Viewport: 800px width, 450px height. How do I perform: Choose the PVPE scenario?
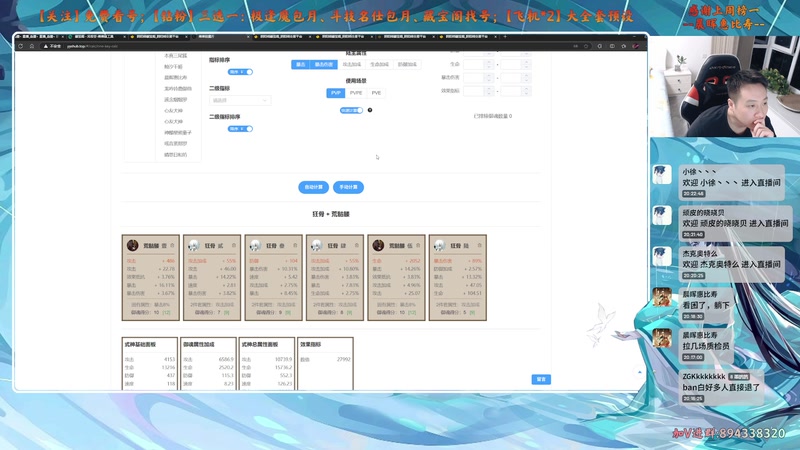click(356, 93)
